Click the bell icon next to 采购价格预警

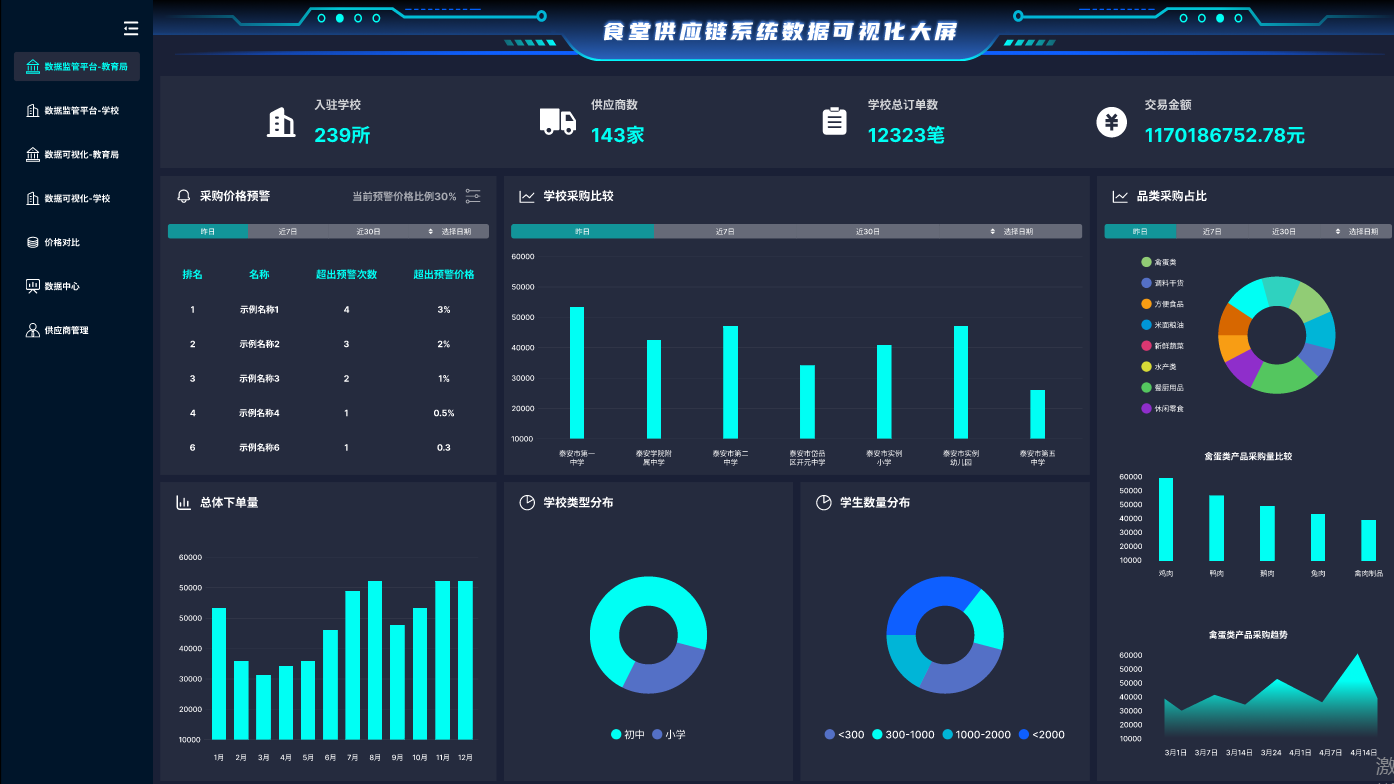(183, 196)
